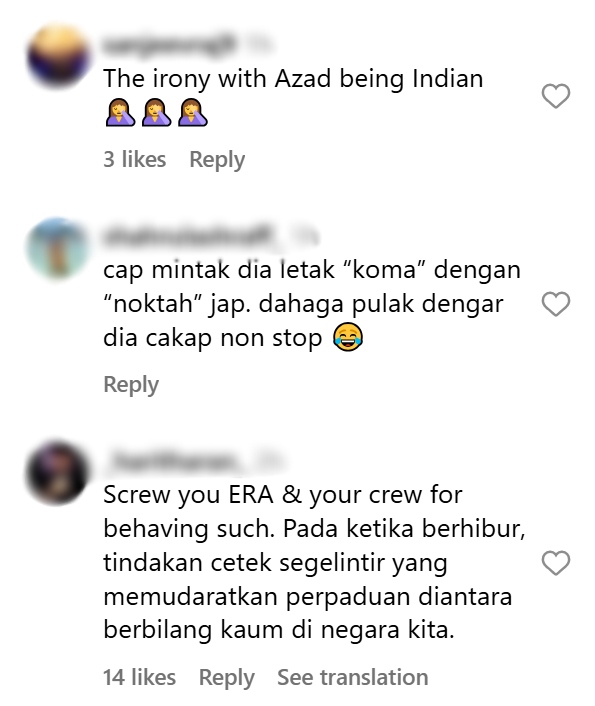This screenshot has height=706, width=595.
Task: Tap the heart beside the "koma" and "noktah" comment
Action: click(x=555, y=304)
